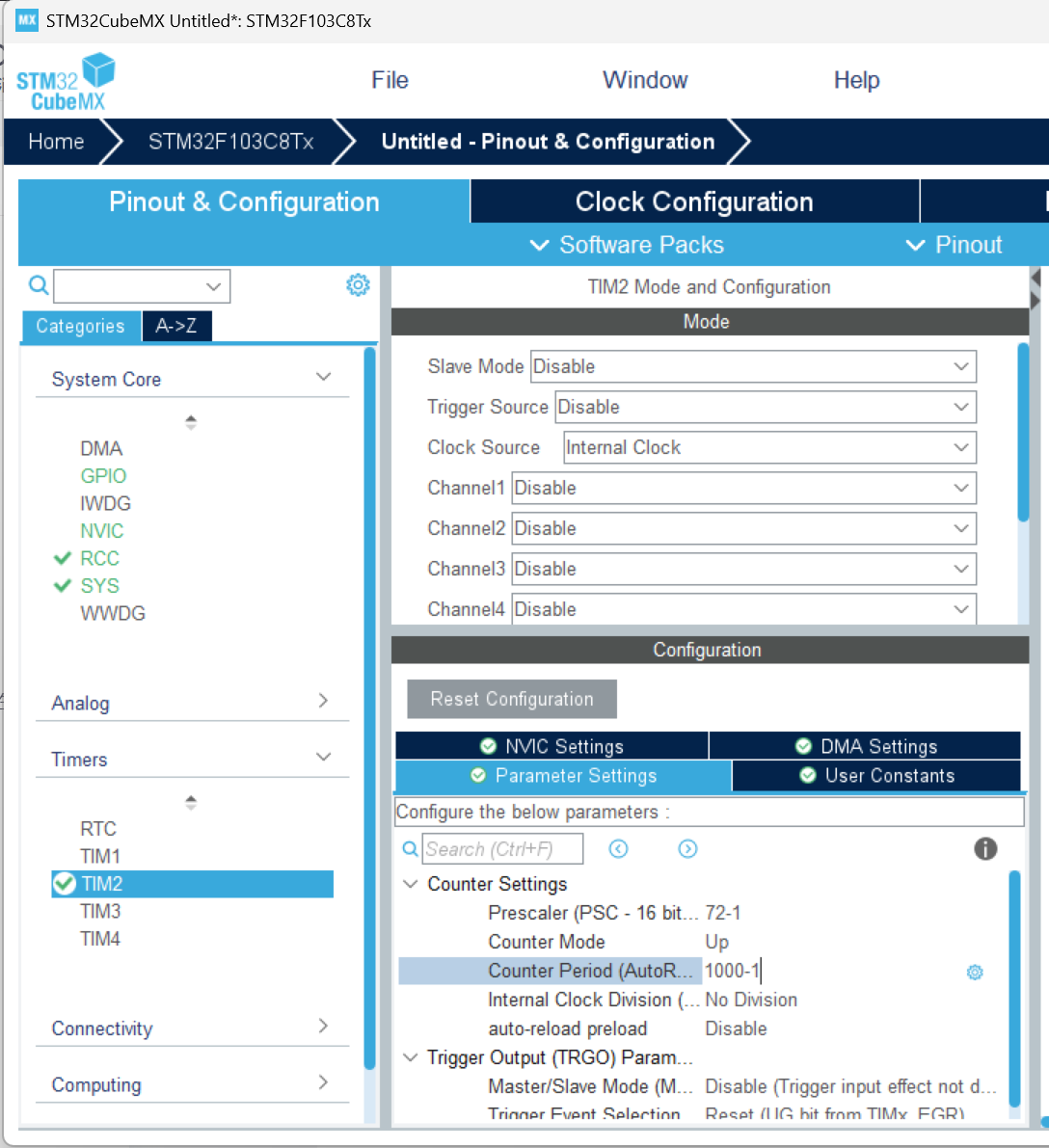Click the parameter Search (Ctrl+F) field
The image size is (1049, 1148).
(x=502, y=848)
